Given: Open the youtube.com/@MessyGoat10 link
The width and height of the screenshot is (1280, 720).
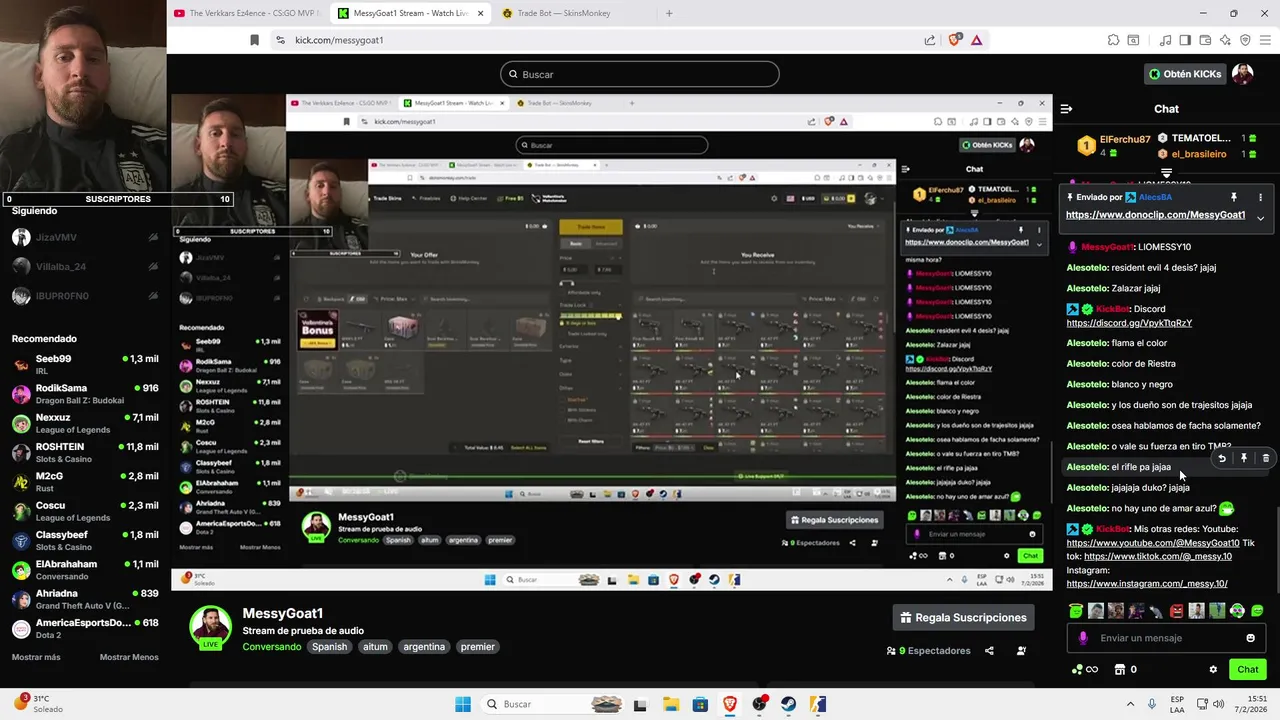Looking at the screenshot, I should (x=1153, y=543).
